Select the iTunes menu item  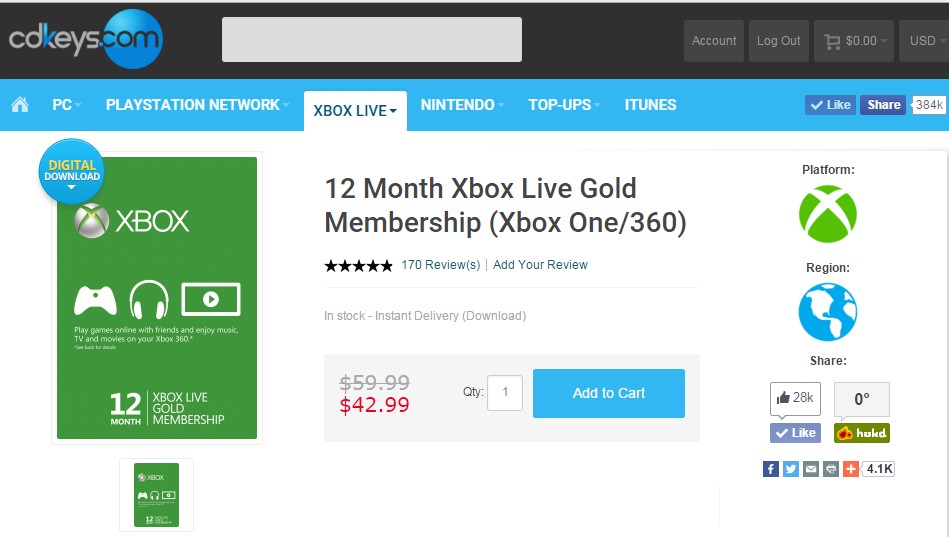[x=650, y=105]
